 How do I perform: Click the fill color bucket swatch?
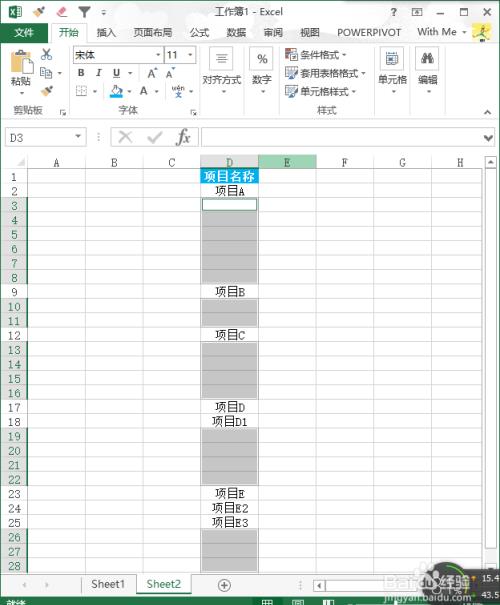pos(117,91)
